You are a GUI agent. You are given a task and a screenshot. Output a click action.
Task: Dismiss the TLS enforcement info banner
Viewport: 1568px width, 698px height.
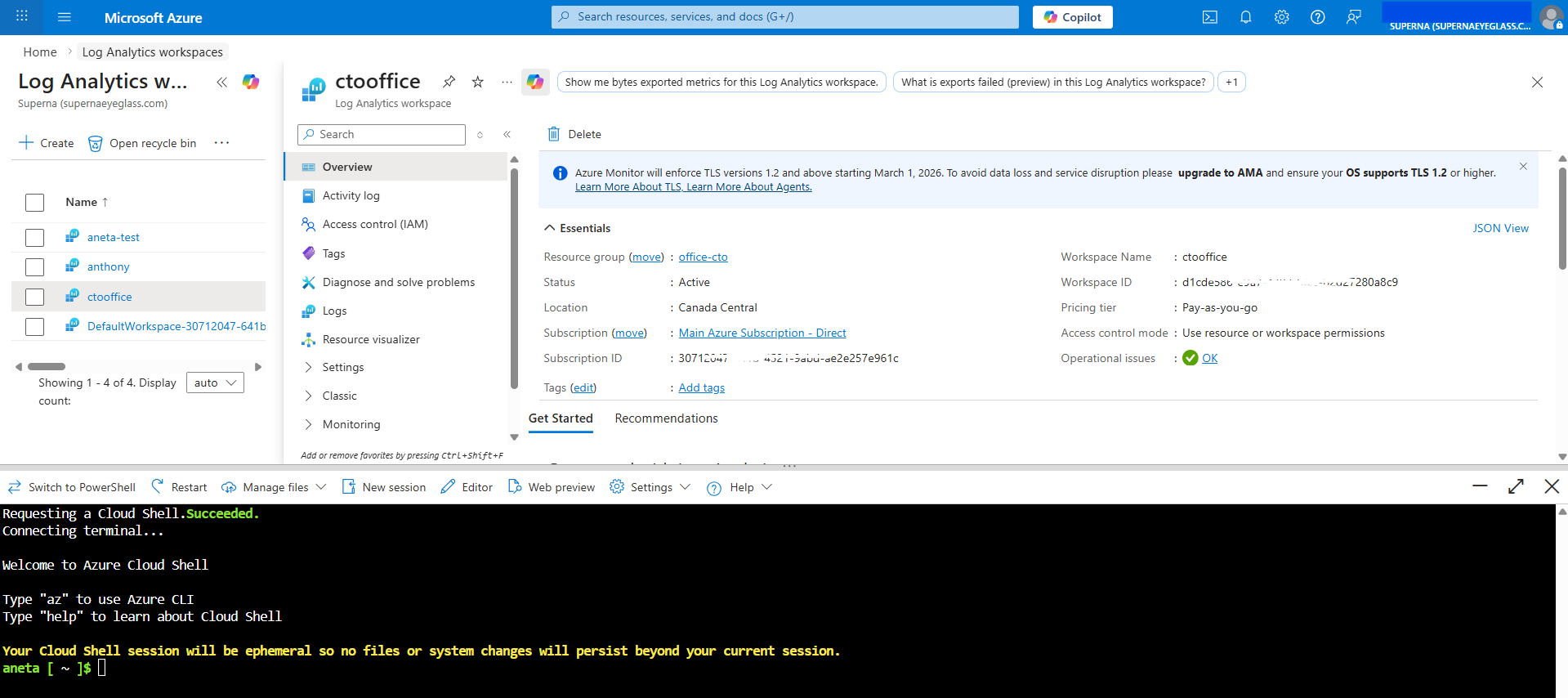[x=1523, y=167]
